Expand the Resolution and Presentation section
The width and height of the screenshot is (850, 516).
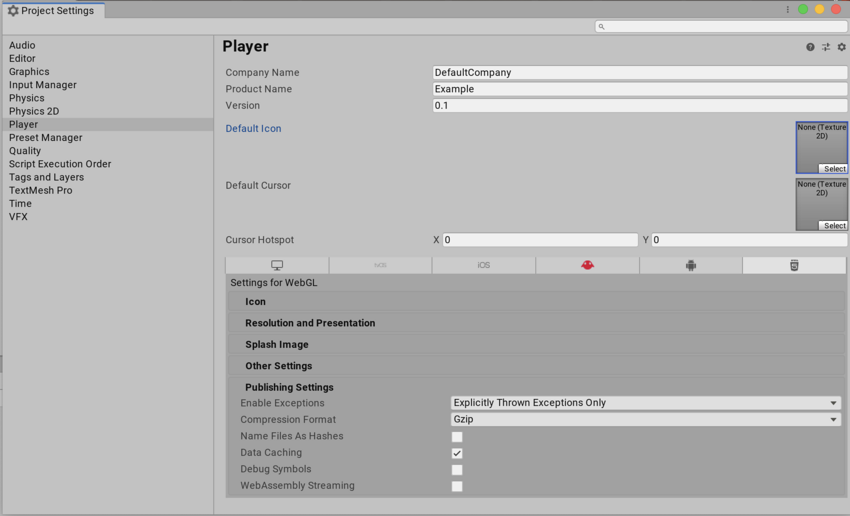tap(536, 323)
